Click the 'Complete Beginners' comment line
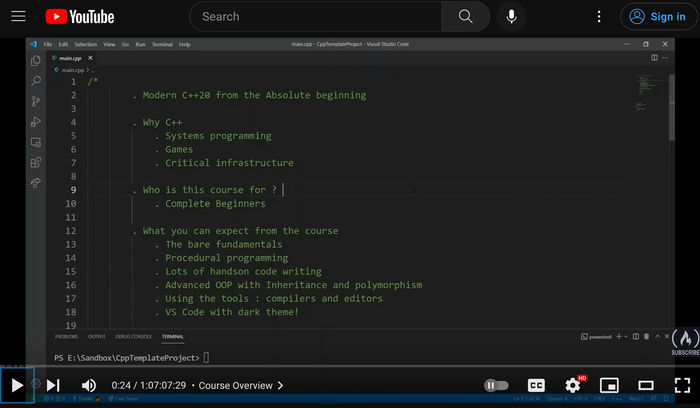 point(215,204)
